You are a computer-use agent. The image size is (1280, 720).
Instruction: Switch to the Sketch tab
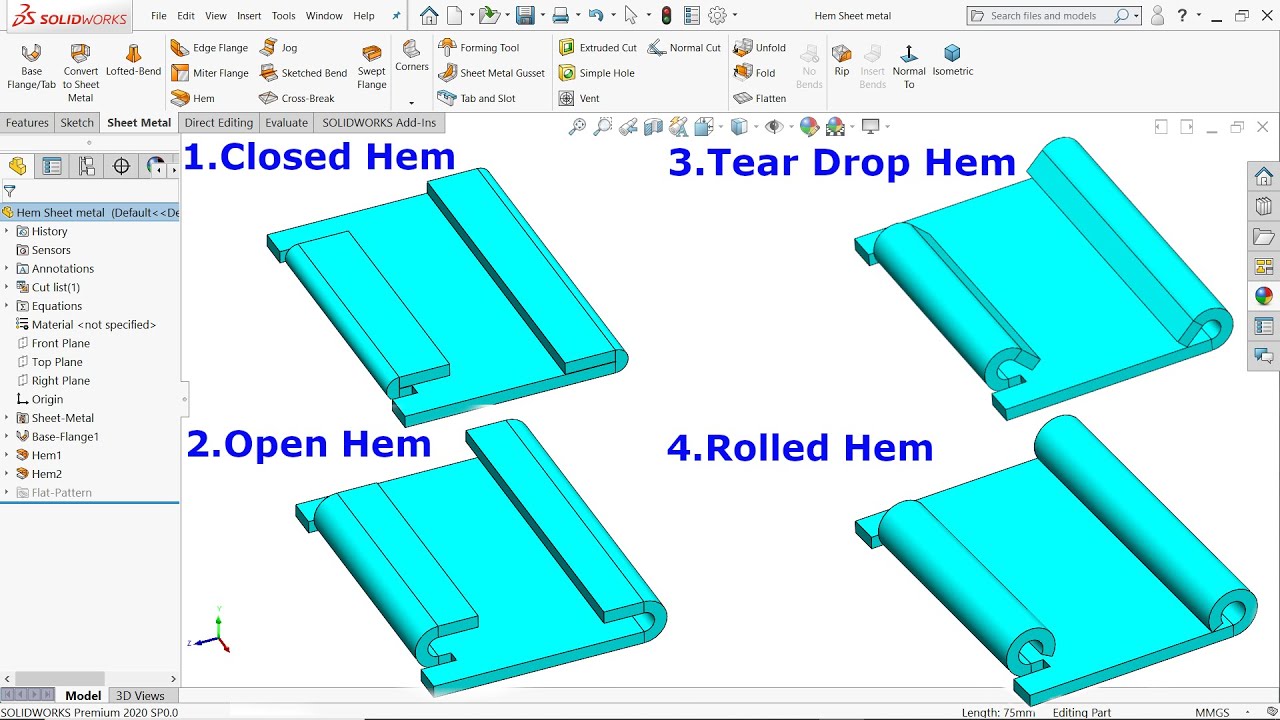click(x=77, y=123)
